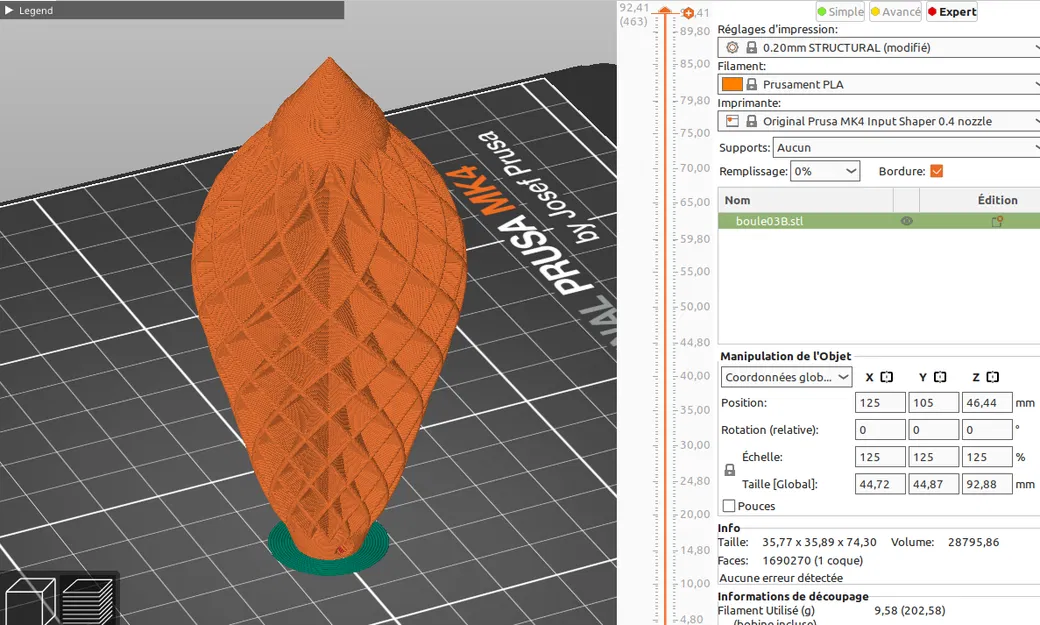
Task: Click the Volume value 28795,86
Action: pyautogui.click(x=973, y=542)
